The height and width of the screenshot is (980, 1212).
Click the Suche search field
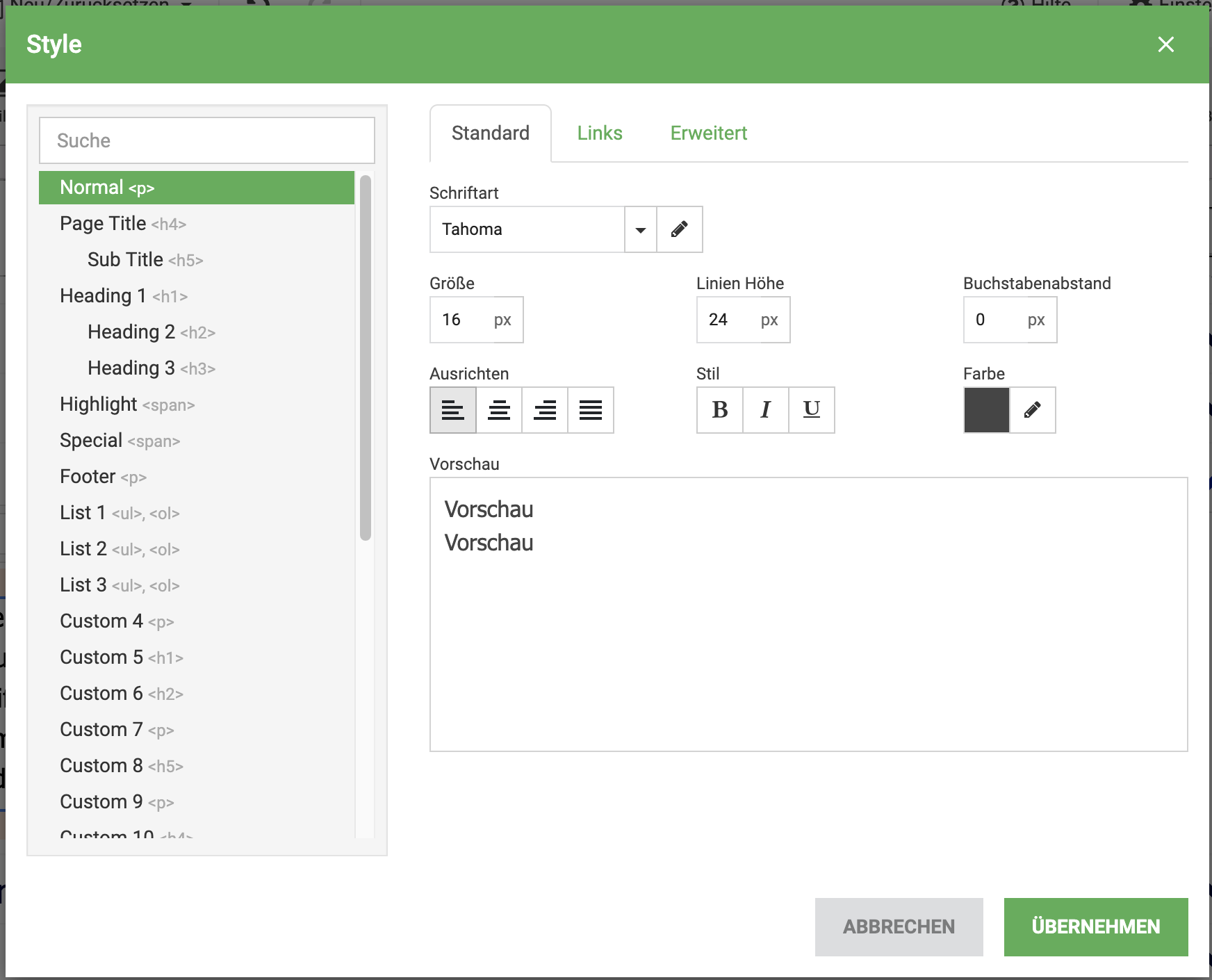pyautogui.click(x=207, y=140)
